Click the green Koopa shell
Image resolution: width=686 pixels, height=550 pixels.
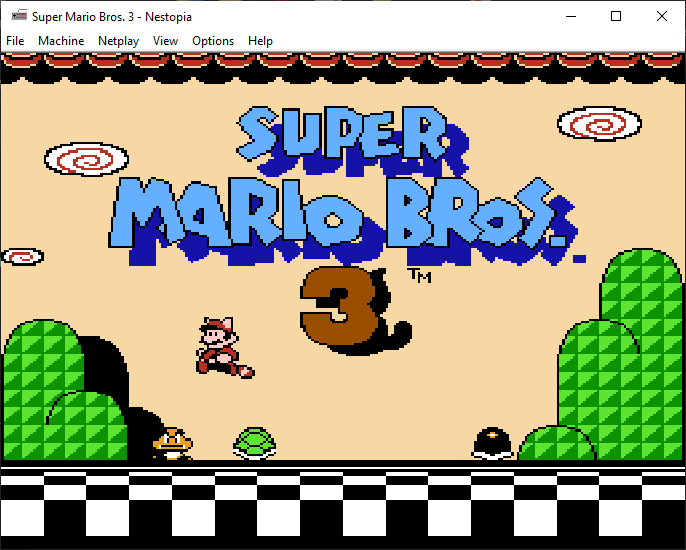click(255, 443)
